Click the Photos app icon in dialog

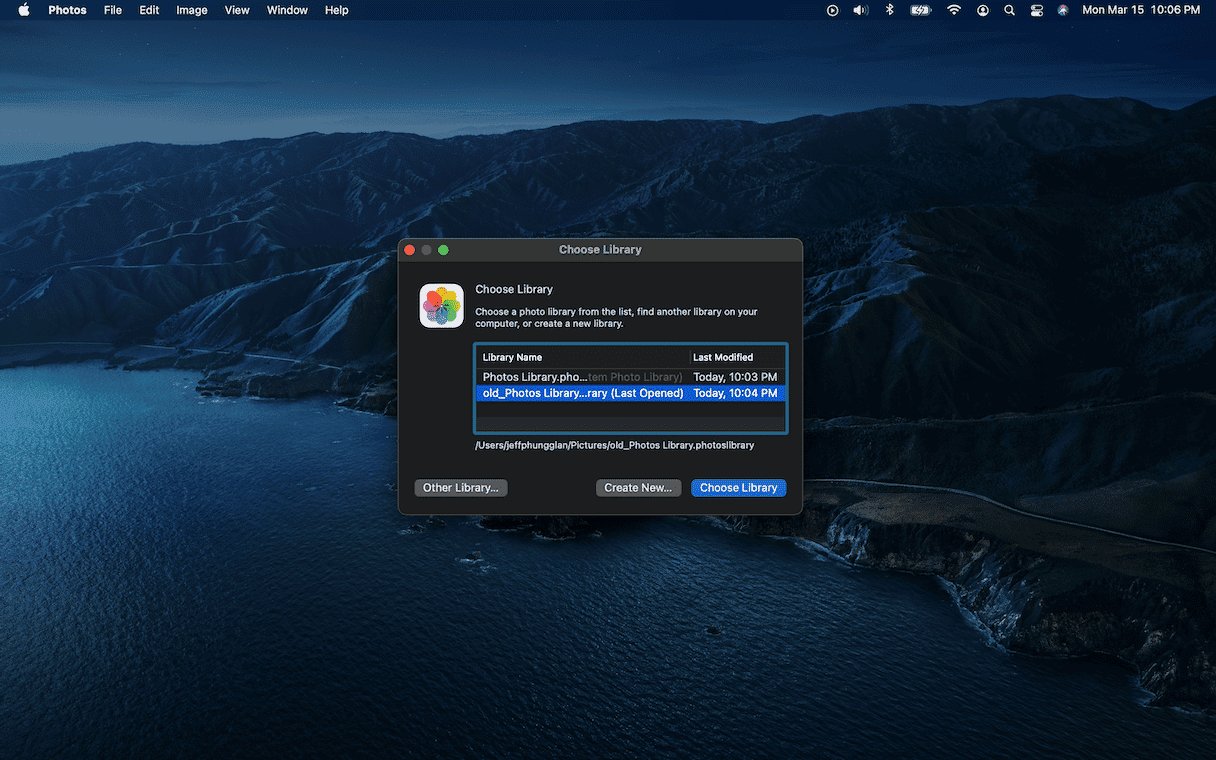pyautogui.click(x=441, y=306)
